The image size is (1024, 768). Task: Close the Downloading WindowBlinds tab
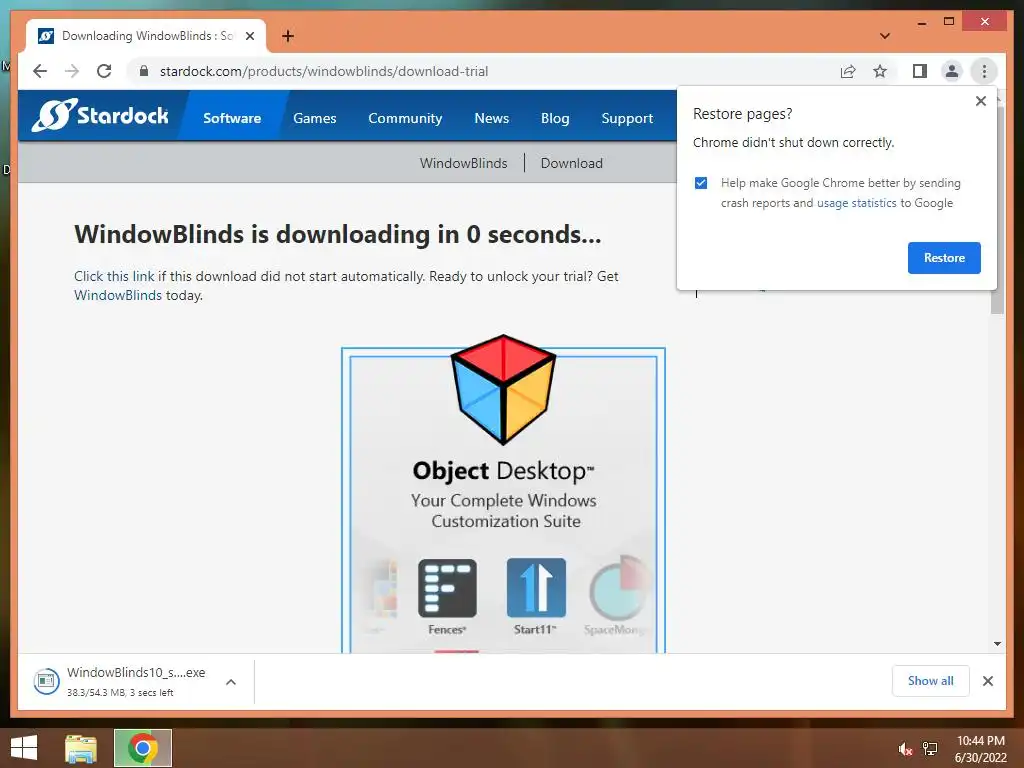(249, 36)
